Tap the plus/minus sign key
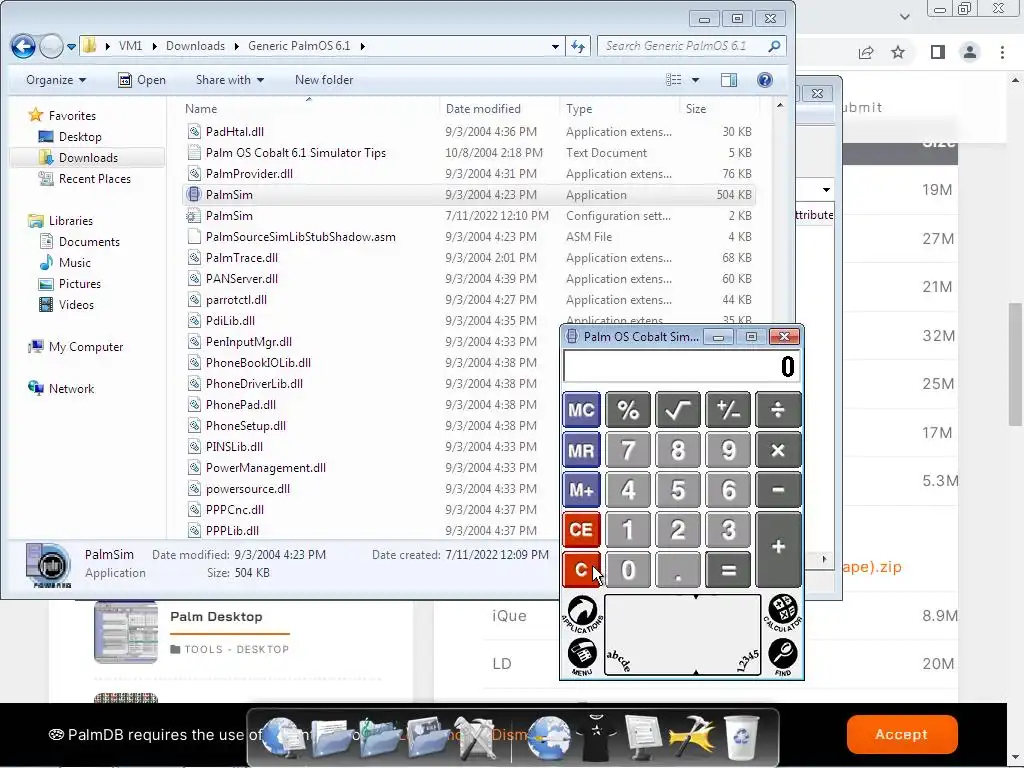 pyautogui.click(x=728, y=410)
